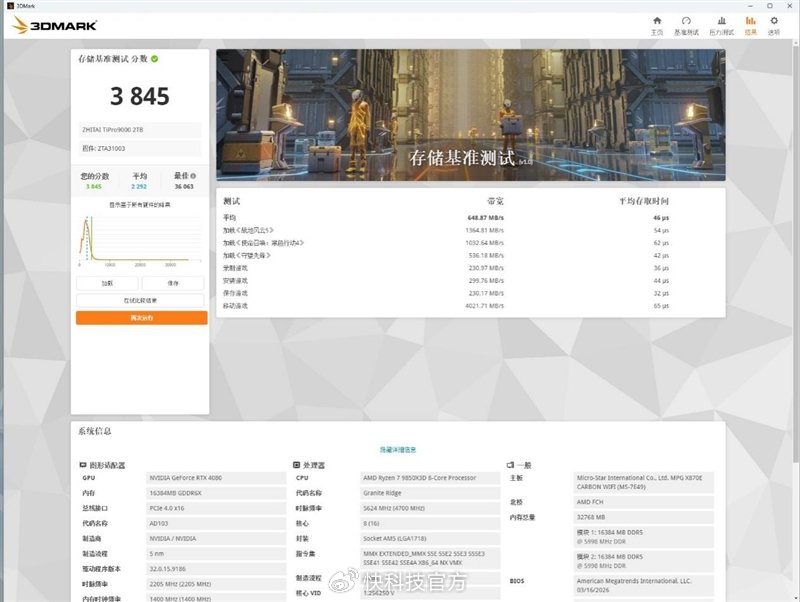Click the info icon next to 最佳
This screenshot has width=800, height=602.
(x=193, y=176)
